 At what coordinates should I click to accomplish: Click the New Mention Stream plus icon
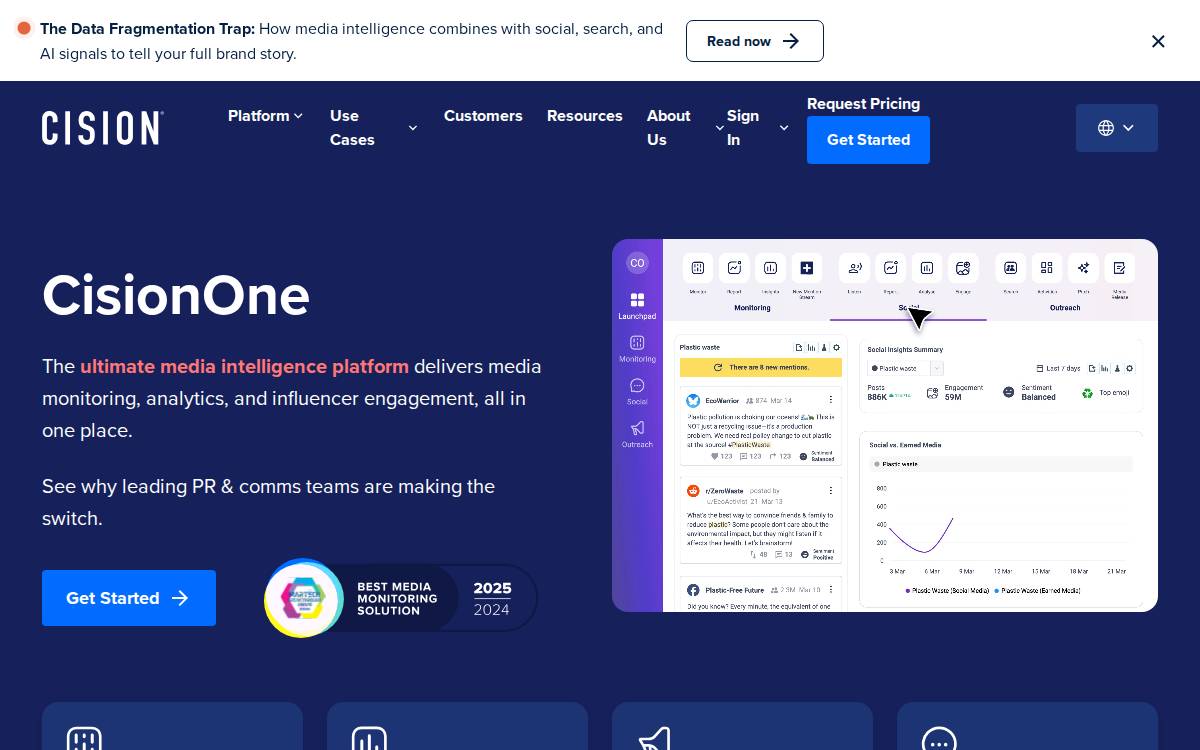pos(806,268)
